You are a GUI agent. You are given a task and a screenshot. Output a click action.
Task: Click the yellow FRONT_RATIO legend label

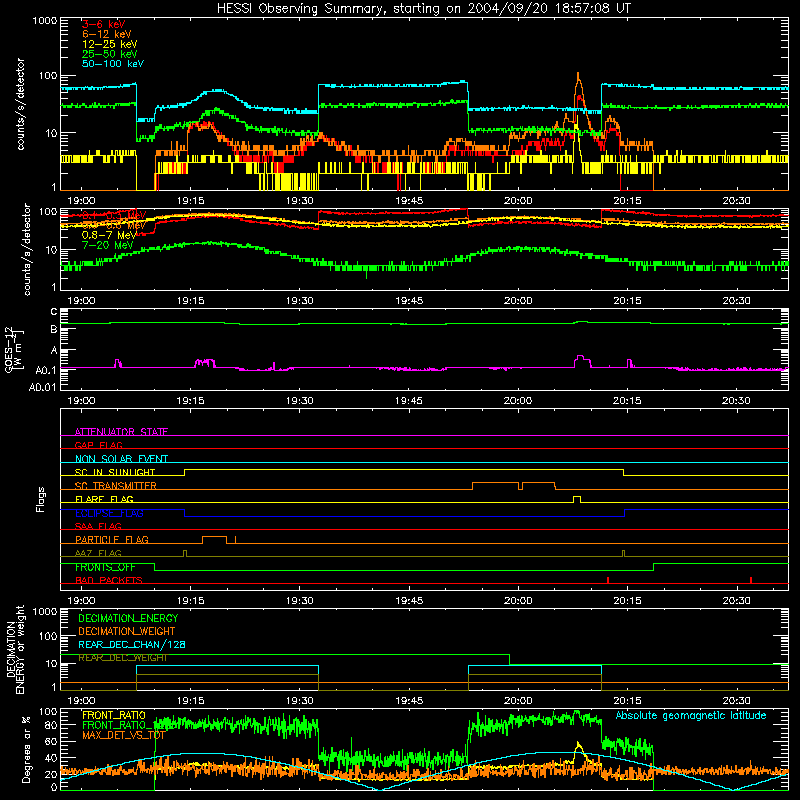pos(114,715)
